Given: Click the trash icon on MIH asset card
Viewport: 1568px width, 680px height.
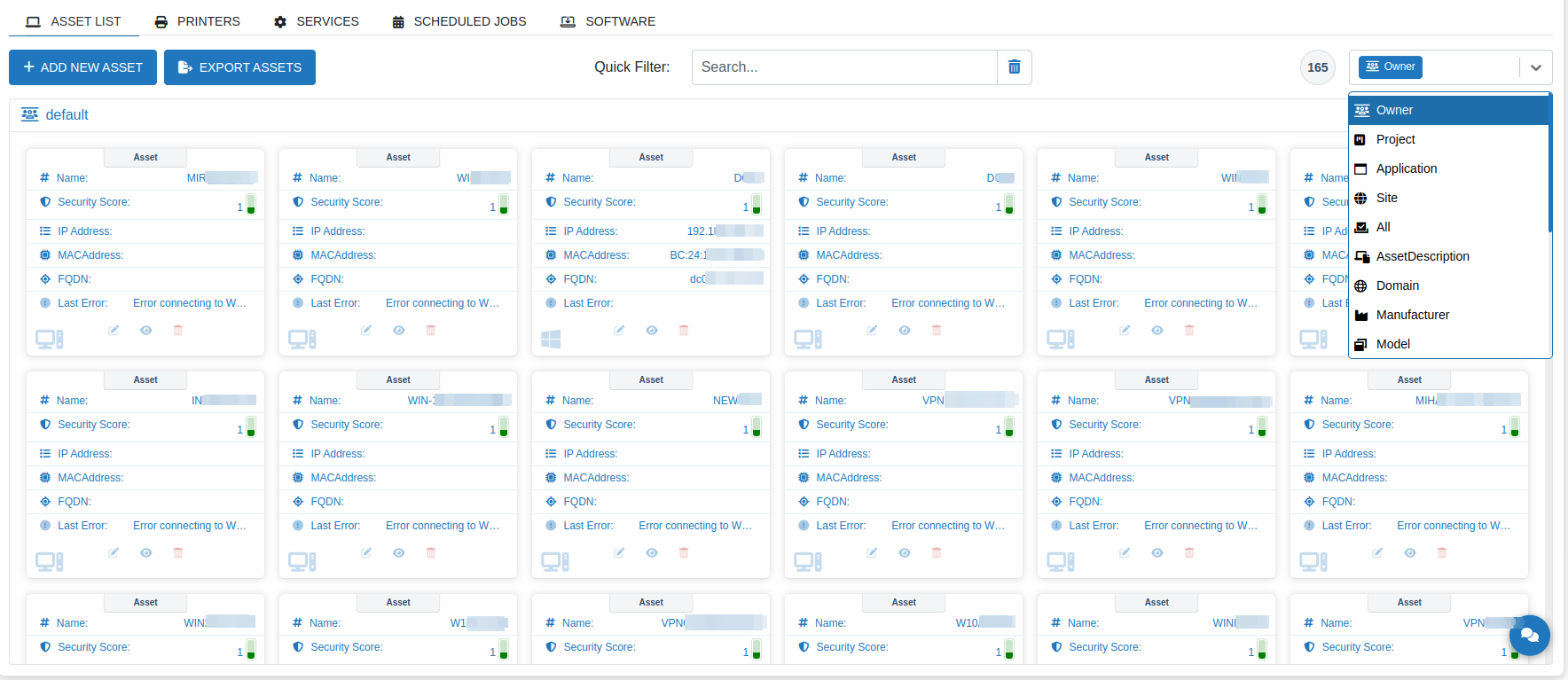Looking at the screenshot, I should point(1441,552).
